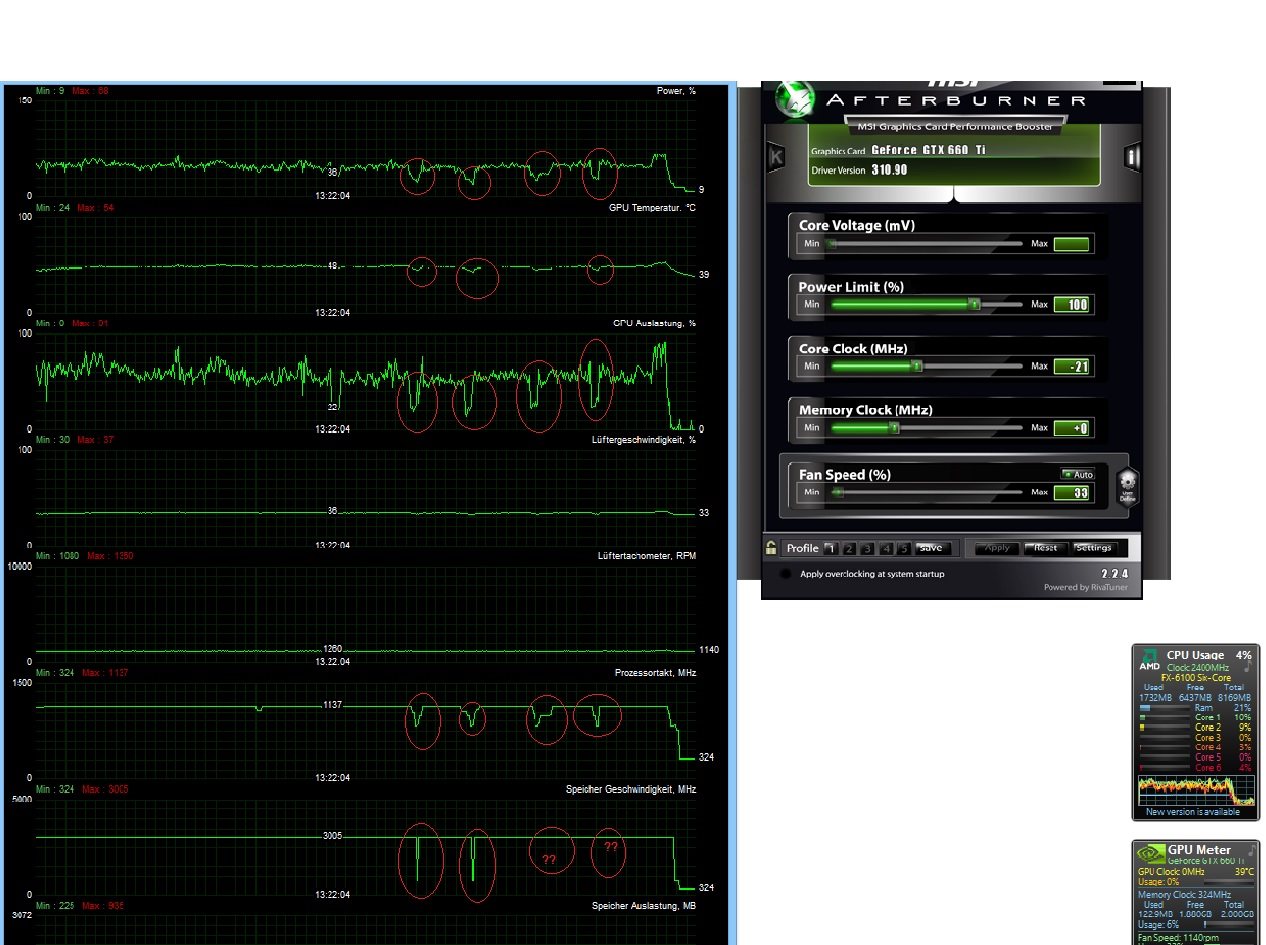Click the MSI Afterburner logo orb

[795, 101]
